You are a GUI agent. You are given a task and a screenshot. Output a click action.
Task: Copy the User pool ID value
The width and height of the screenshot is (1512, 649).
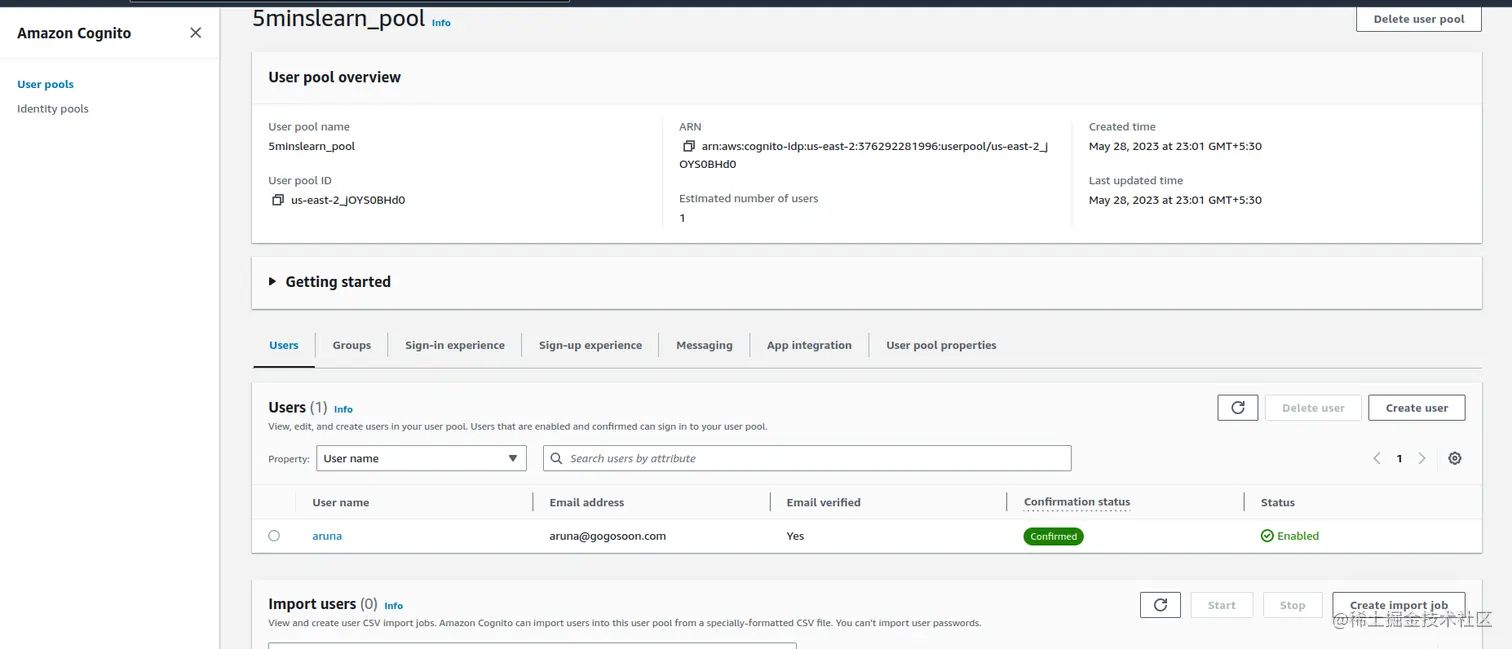(x=278, y=200)
